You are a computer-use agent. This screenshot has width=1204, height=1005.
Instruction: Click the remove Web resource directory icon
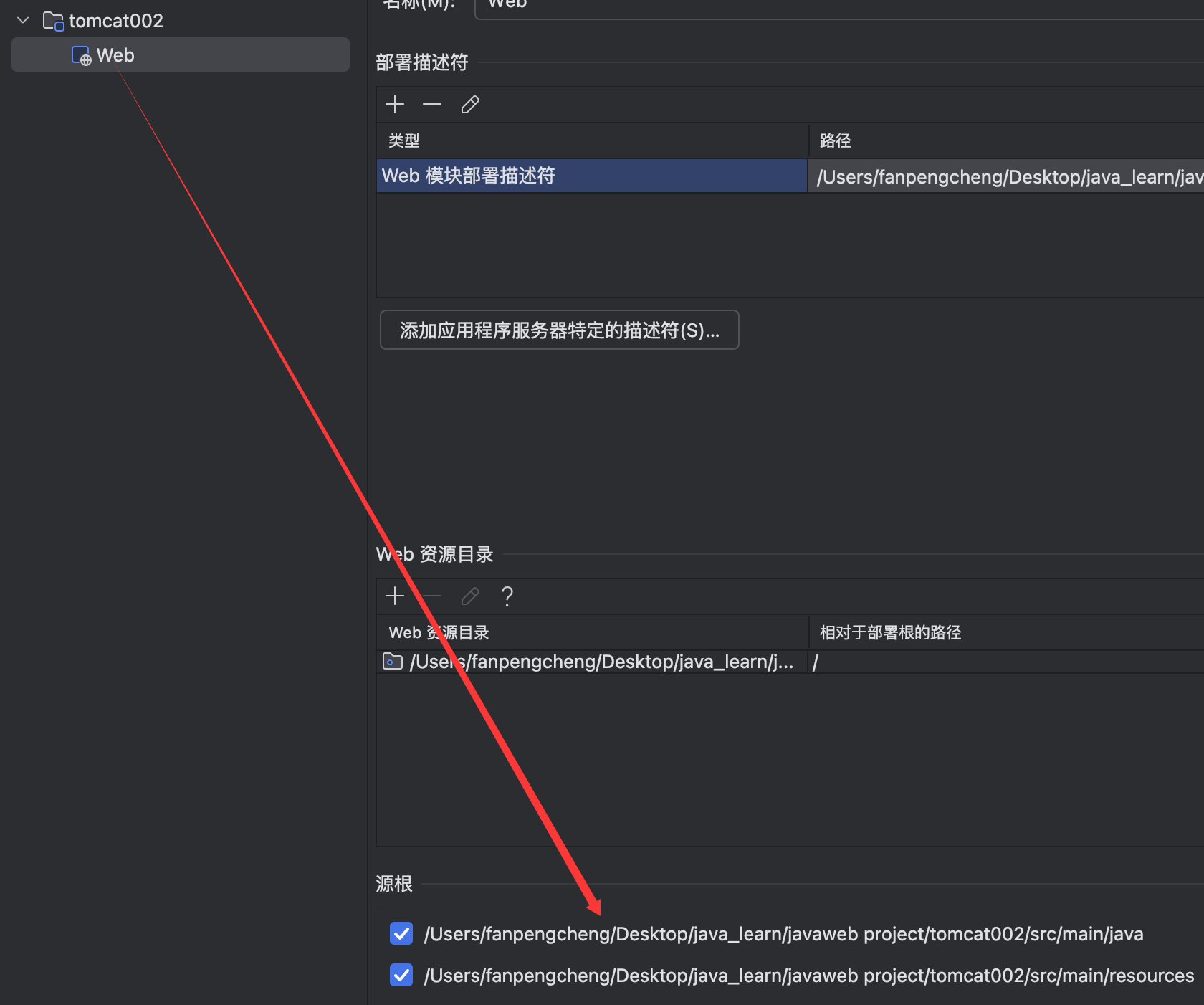pyautogui.click(x=433, y=596)
